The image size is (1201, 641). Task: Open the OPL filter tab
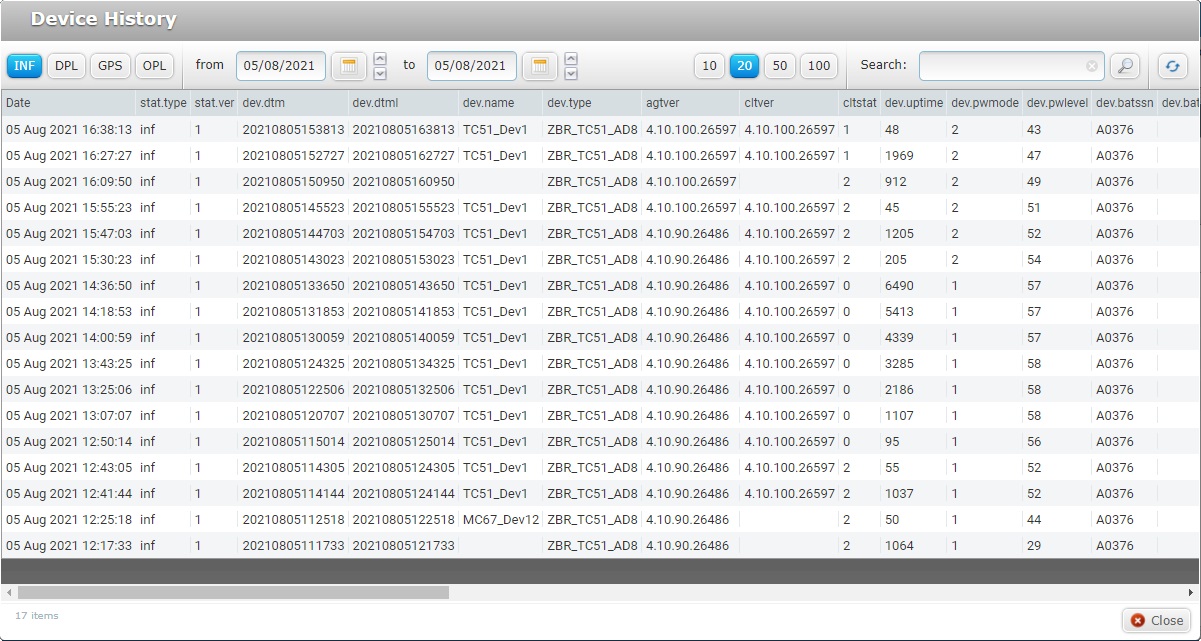click(x=154, y=66)
